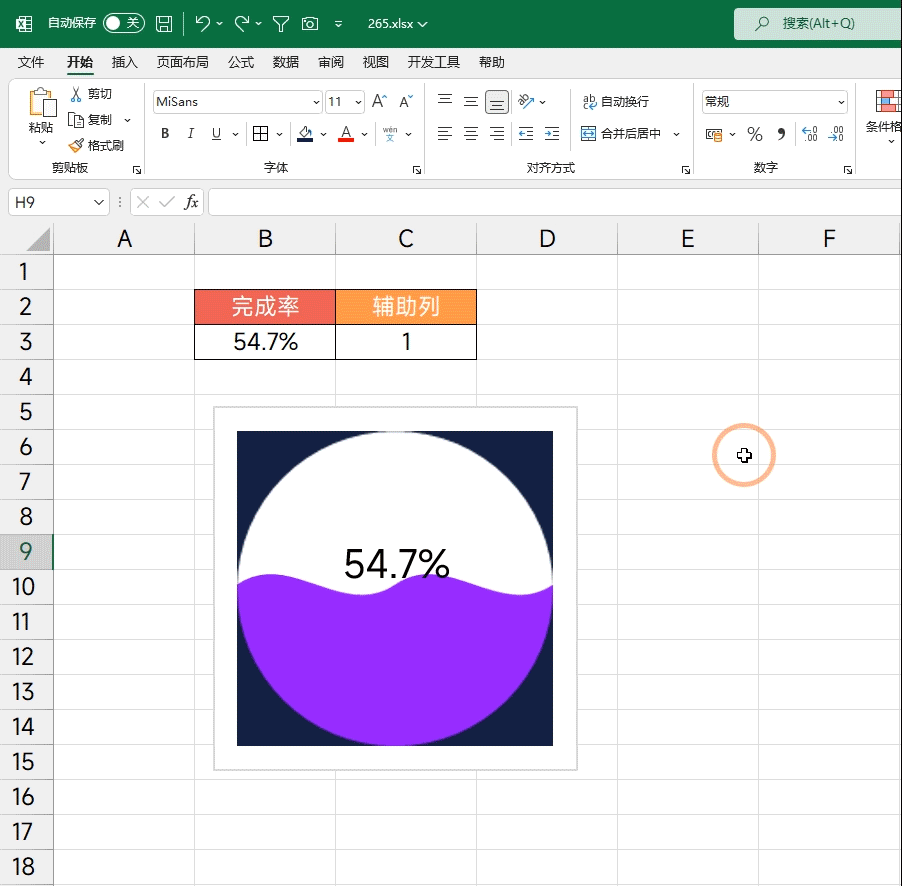Screen dimensions: 902x886
Task: Open Customize Quick Access Toolbar menu
Action: click(x=338, y=24)
